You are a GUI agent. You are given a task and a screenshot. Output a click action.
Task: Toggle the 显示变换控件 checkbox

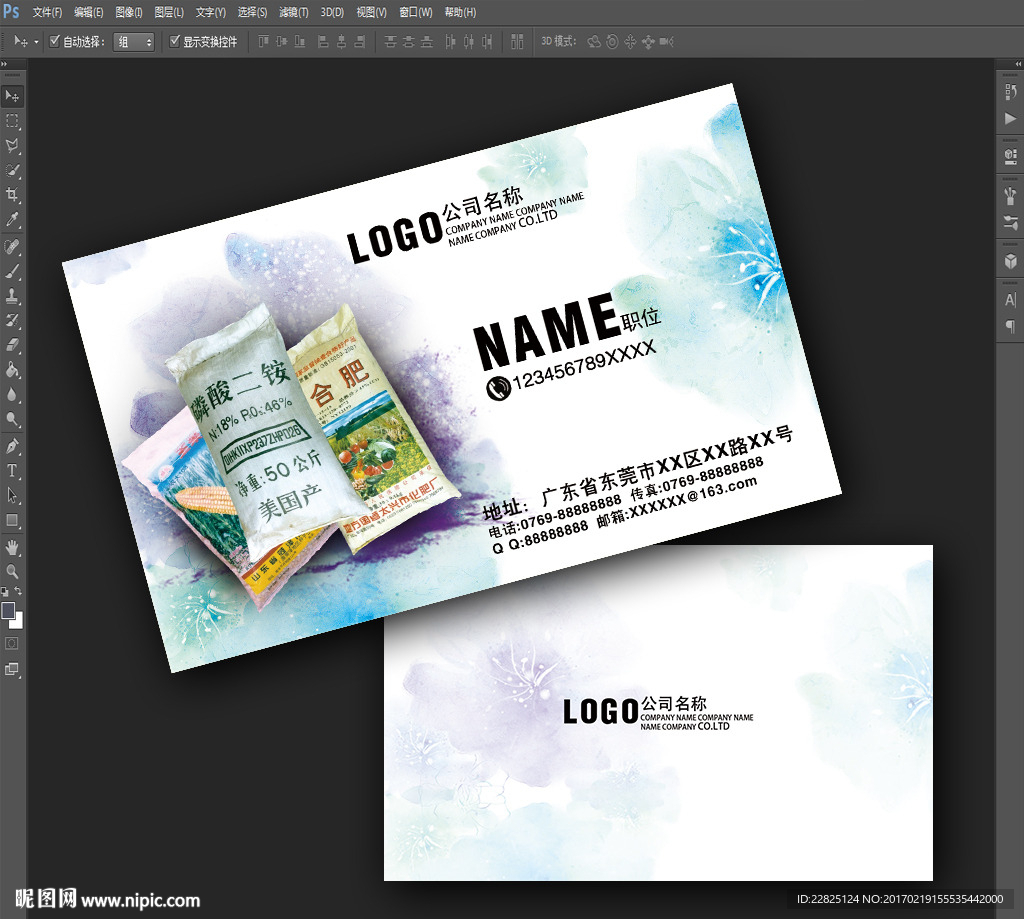[174, 41]
